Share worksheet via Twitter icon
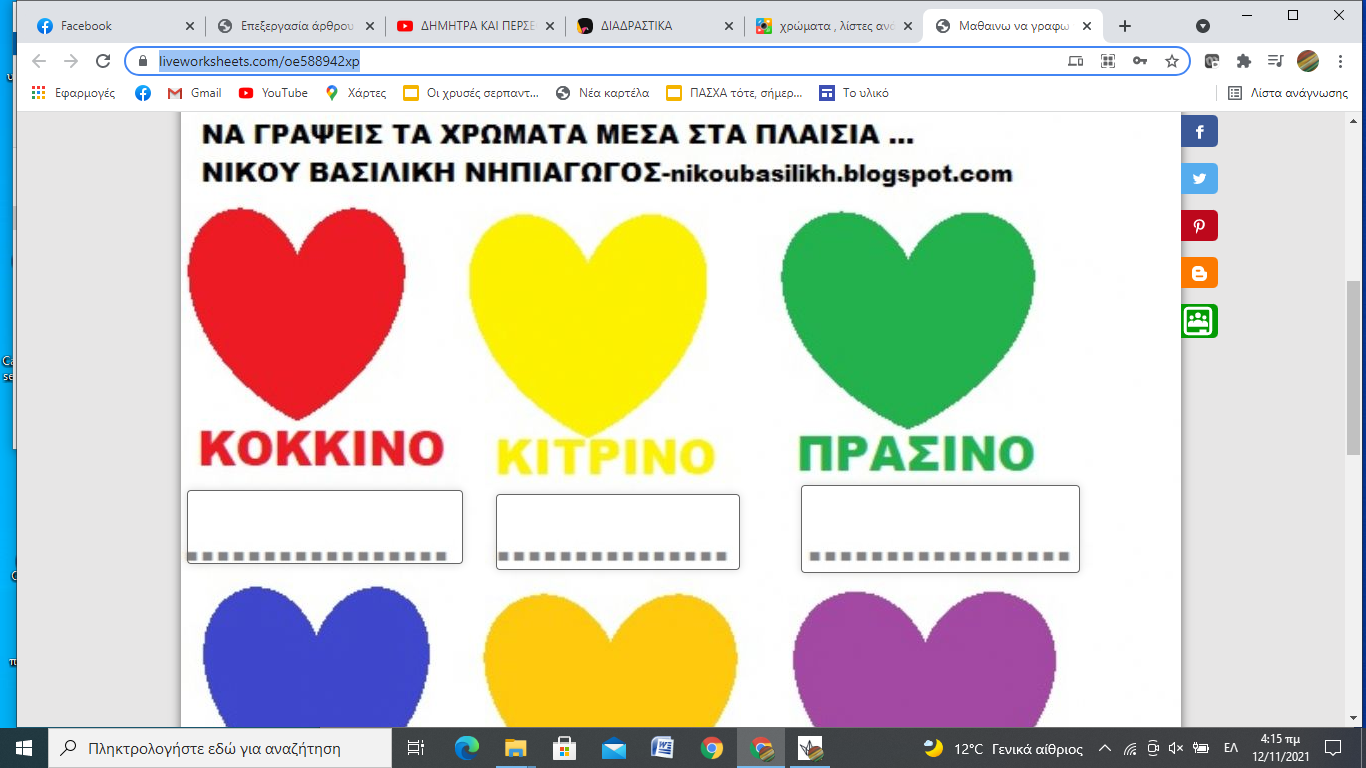This screenshot has width=1366, height=768. [x=1199, y=178]
